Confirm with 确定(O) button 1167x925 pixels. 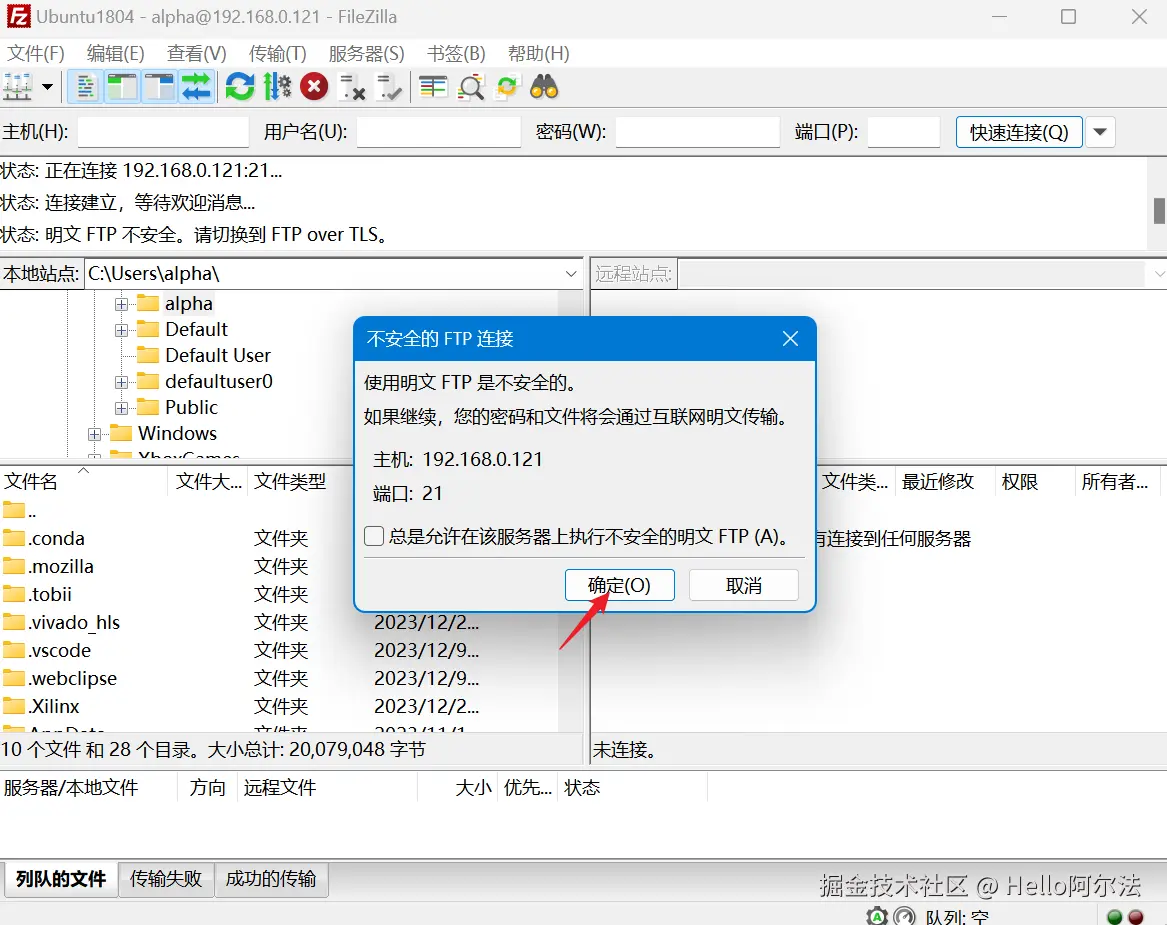point(619,586)
